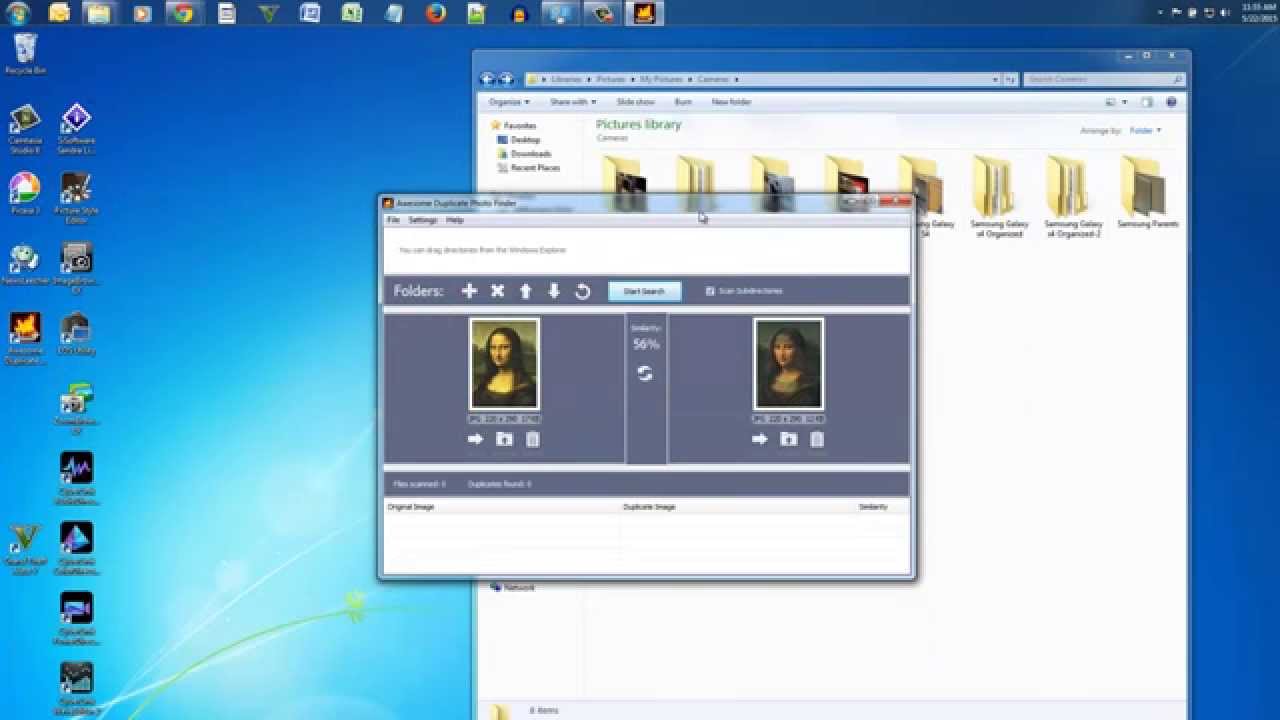Reset folder list with the circular arrow icon

click(x=583, y=291)
